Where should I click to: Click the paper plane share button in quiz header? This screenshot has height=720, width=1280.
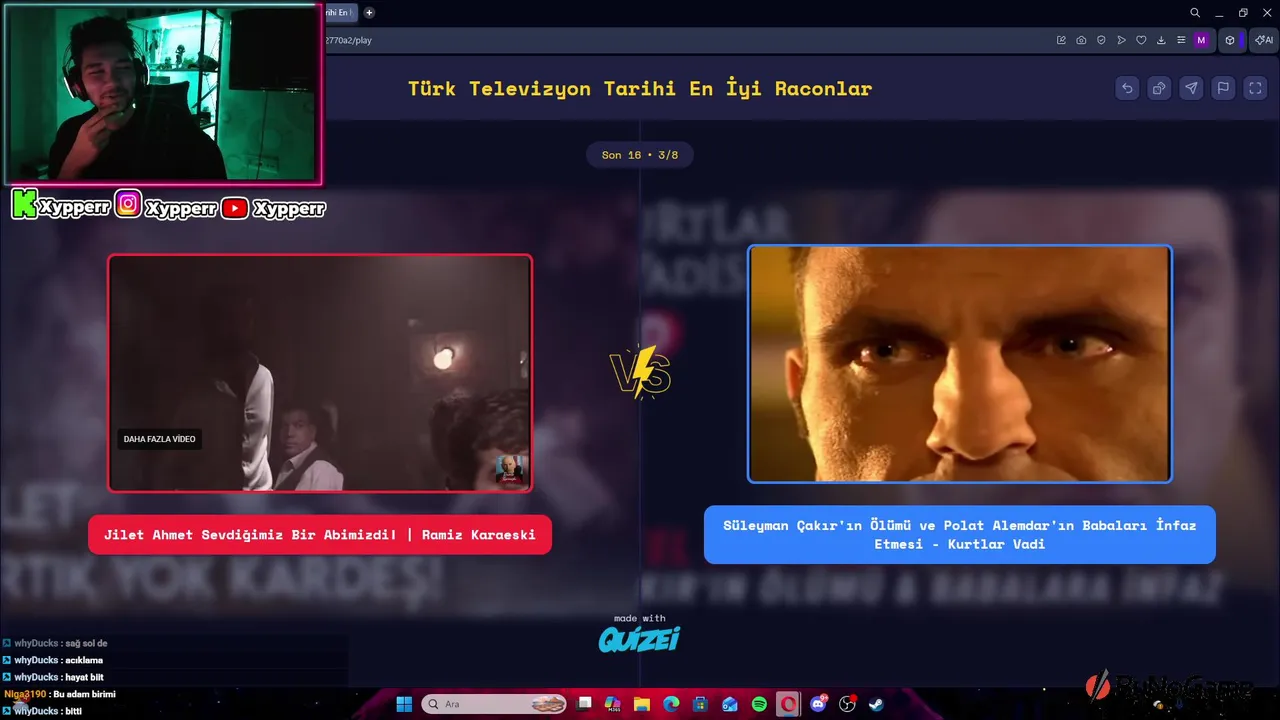tap(1191, 88)
